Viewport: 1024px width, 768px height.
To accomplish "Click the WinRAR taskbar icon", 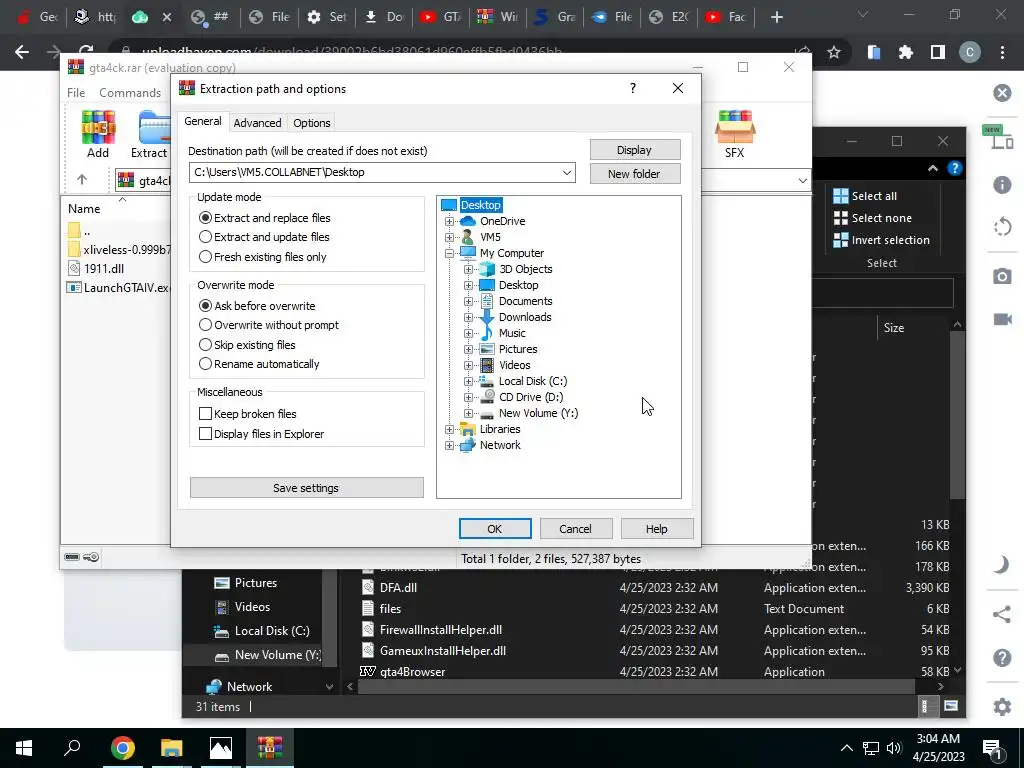I will tap(270, 748).
